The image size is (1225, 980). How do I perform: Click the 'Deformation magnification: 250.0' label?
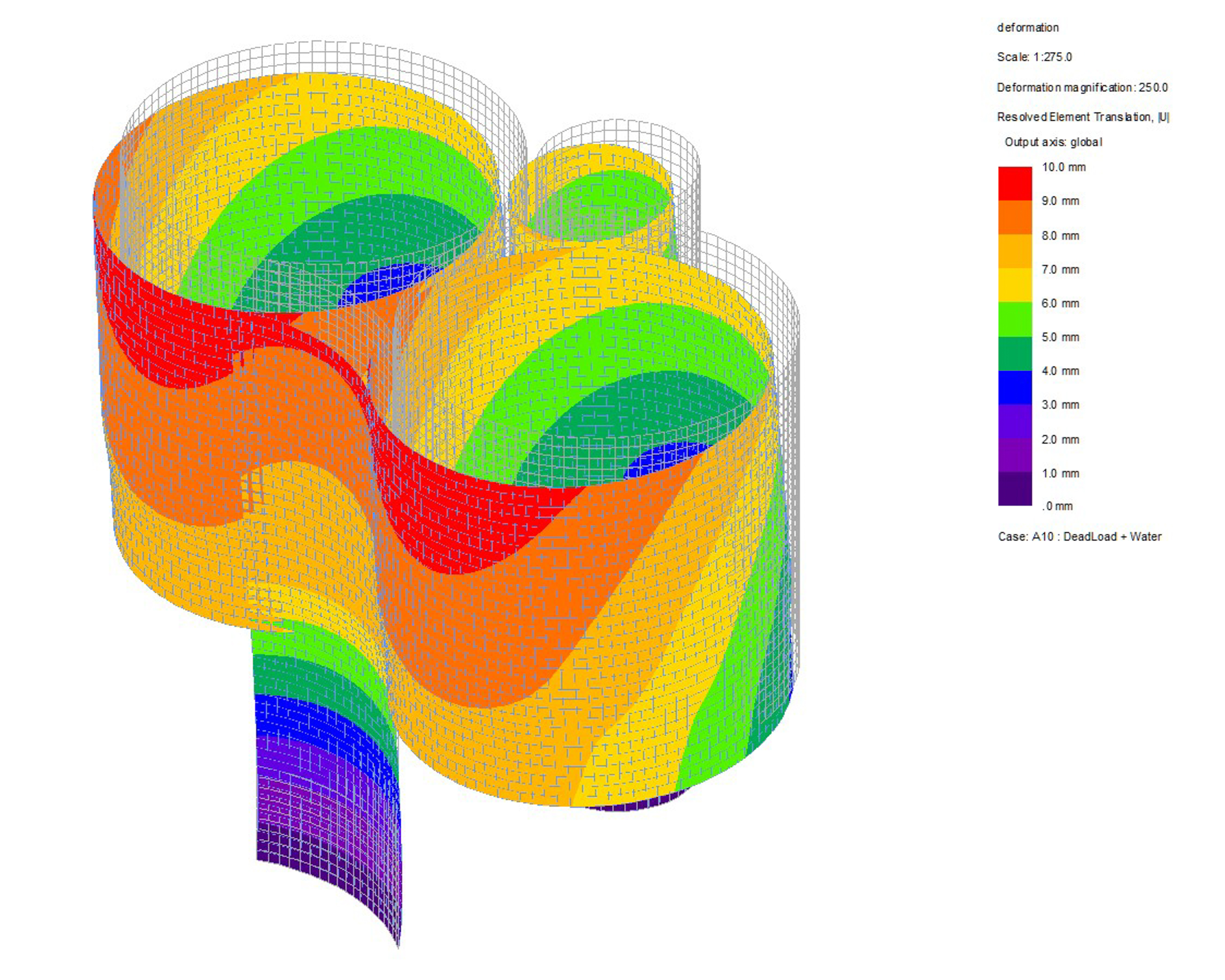[x=1082, y=87]
